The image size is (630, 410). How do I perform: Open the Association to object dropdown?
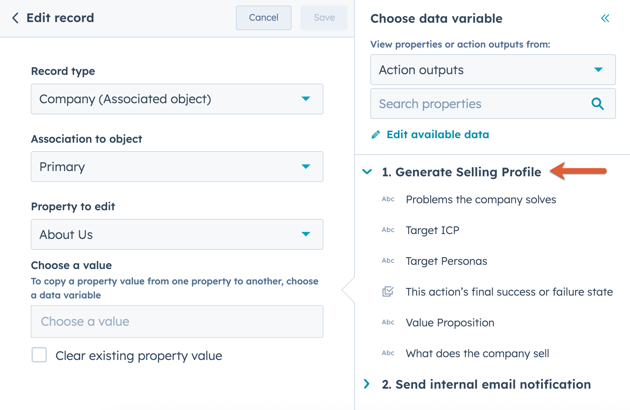(x=177, y=166)
